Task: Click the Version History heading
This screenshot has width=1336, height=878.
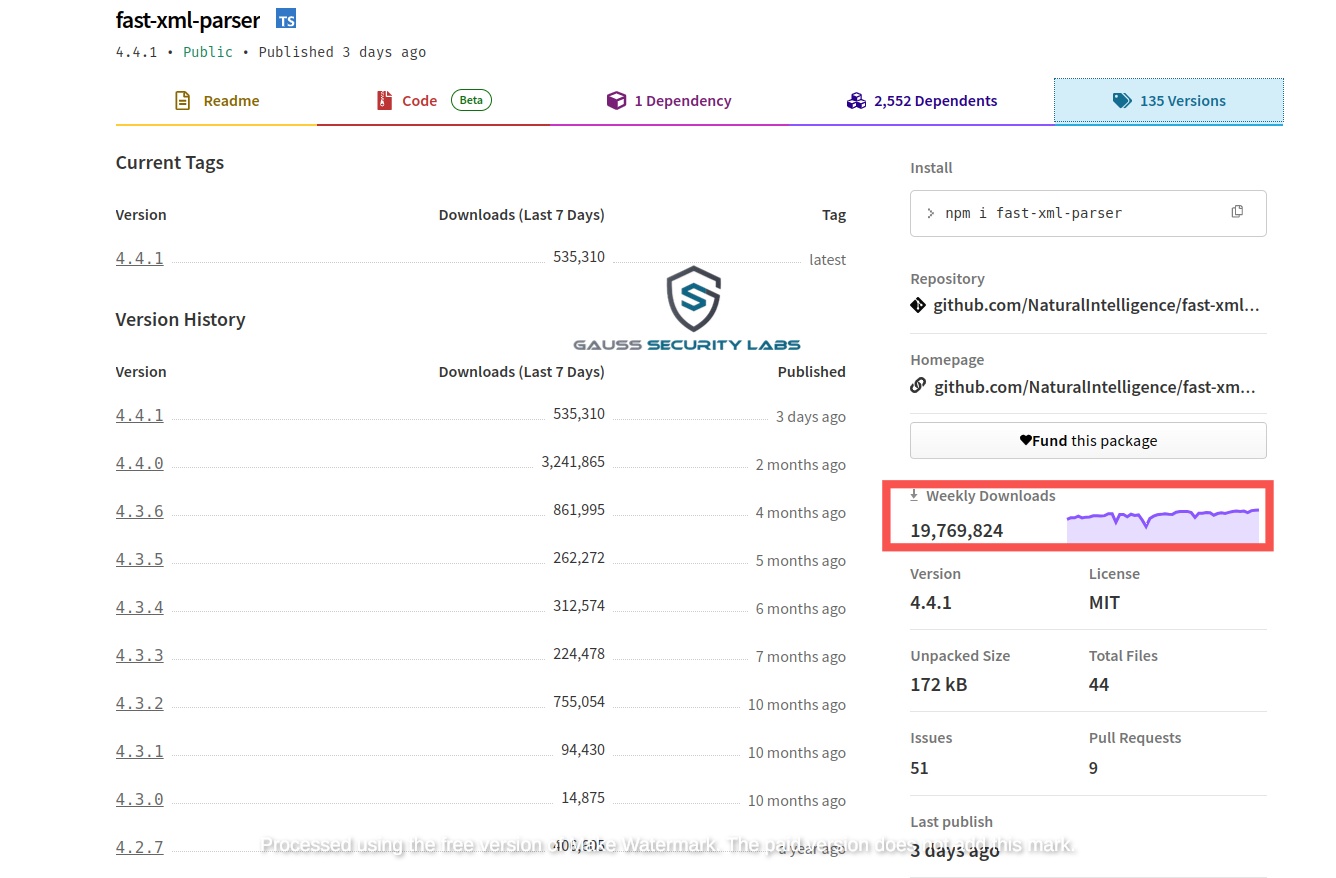Action: (180, 320)
